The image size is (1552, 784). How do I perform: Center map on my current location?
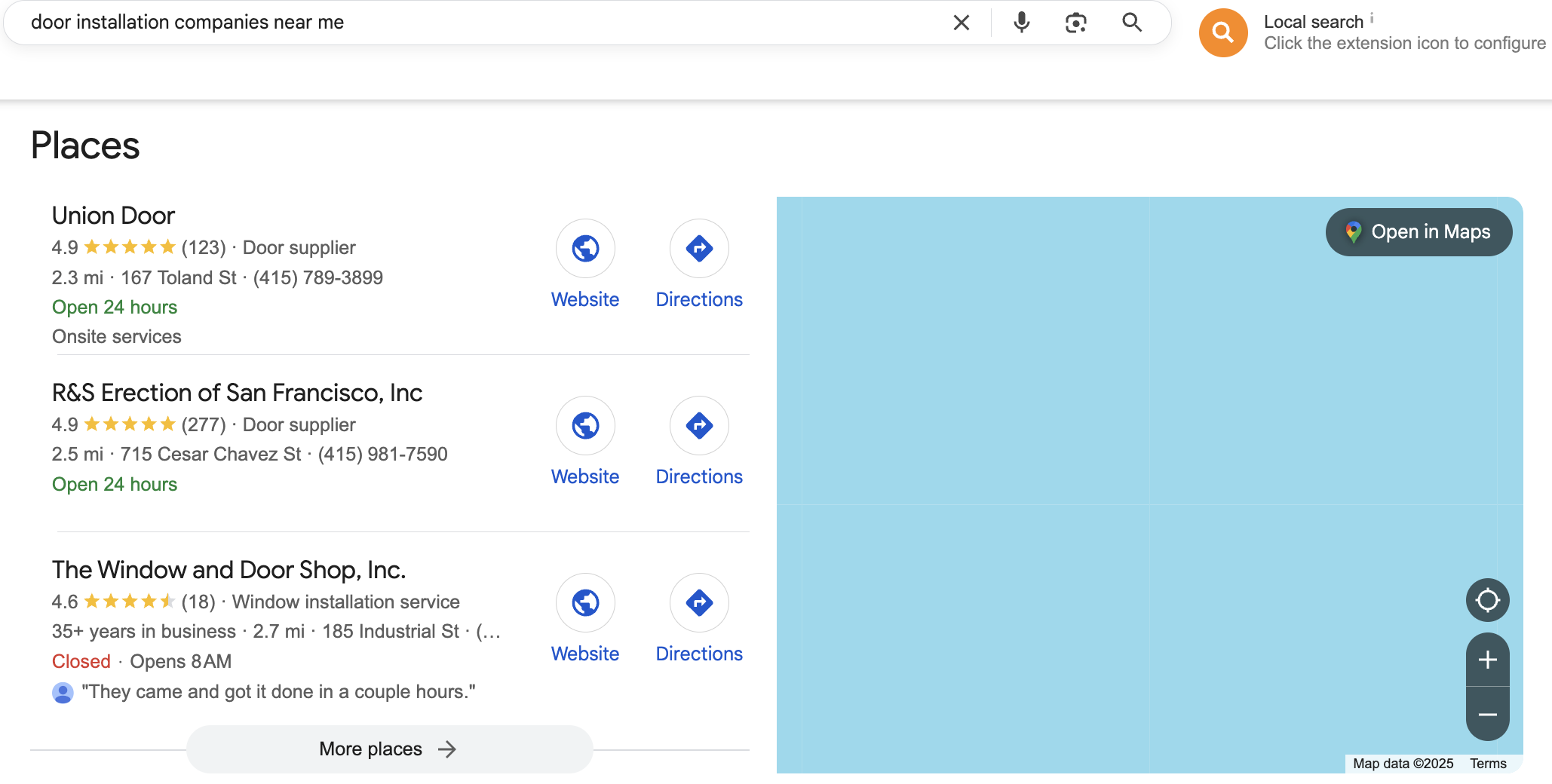tap(1487, 600)
